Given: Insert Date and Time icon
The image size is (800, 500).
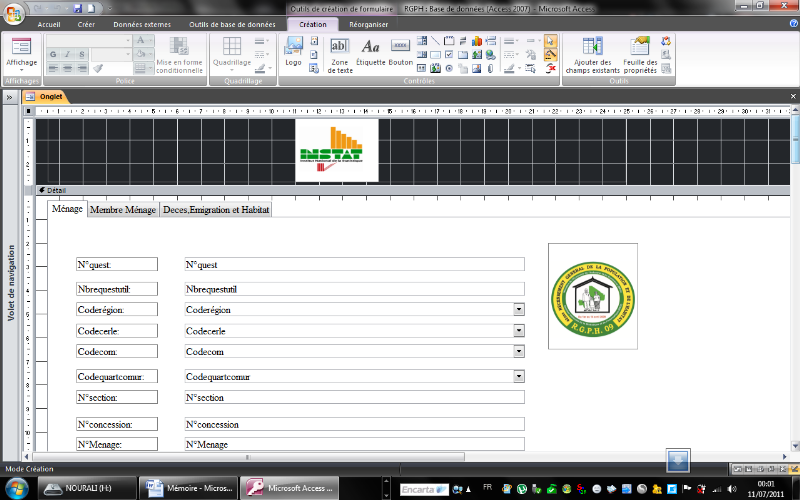Looking at the screenshot, I should 314,68.
